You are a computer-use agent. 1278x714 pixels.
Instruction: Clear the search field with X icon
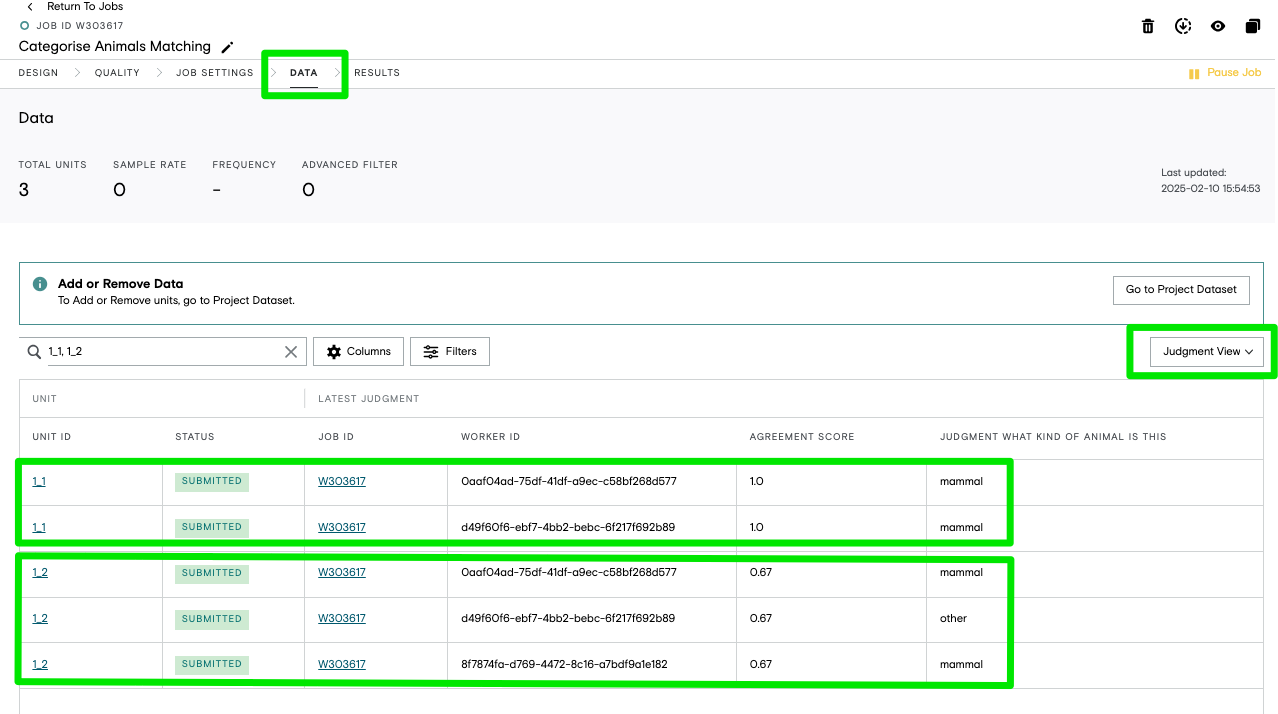coord(291,352)
